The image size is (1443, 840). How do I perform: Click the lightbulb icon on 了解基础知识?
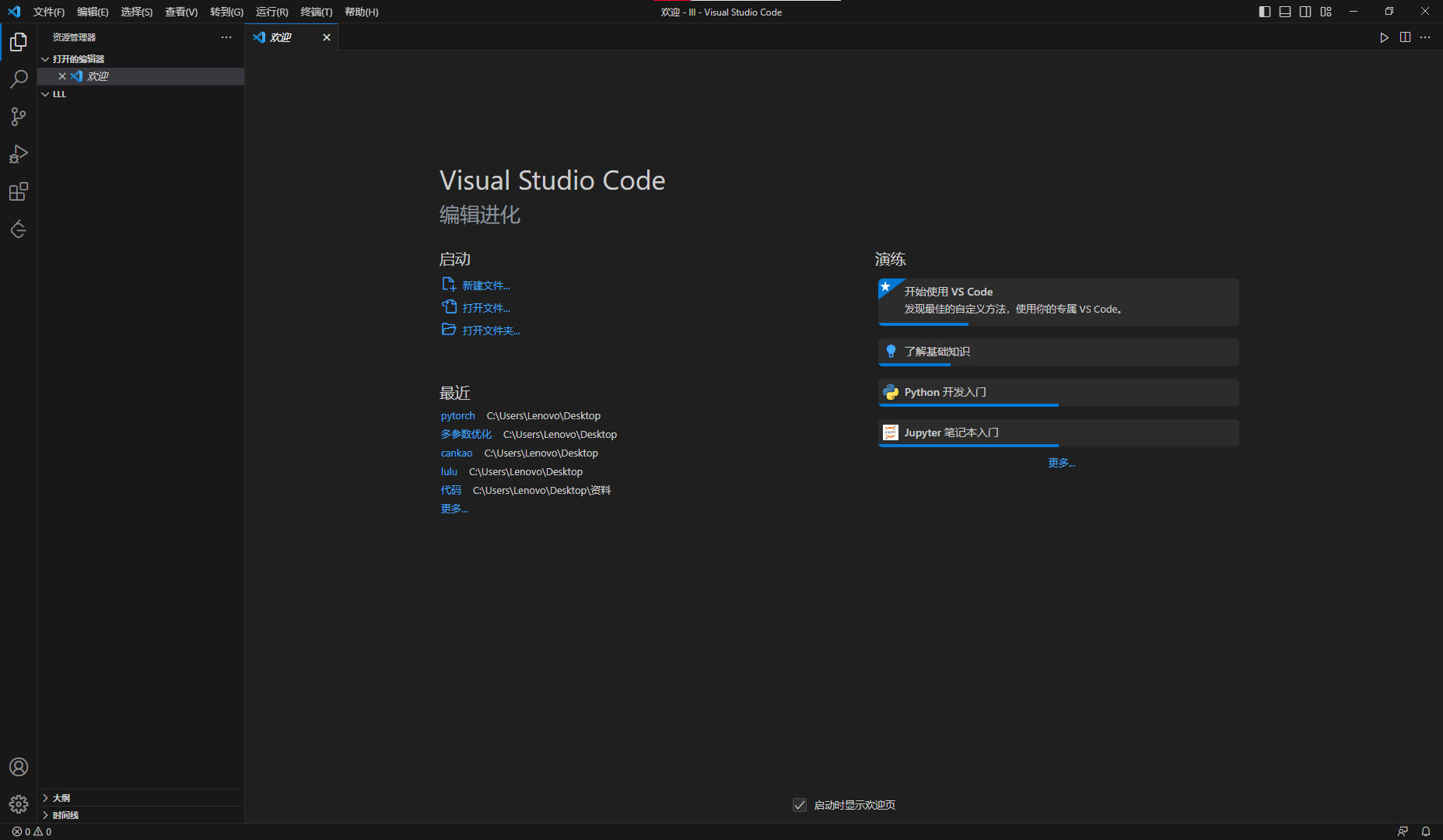click(x=891, y=352)
